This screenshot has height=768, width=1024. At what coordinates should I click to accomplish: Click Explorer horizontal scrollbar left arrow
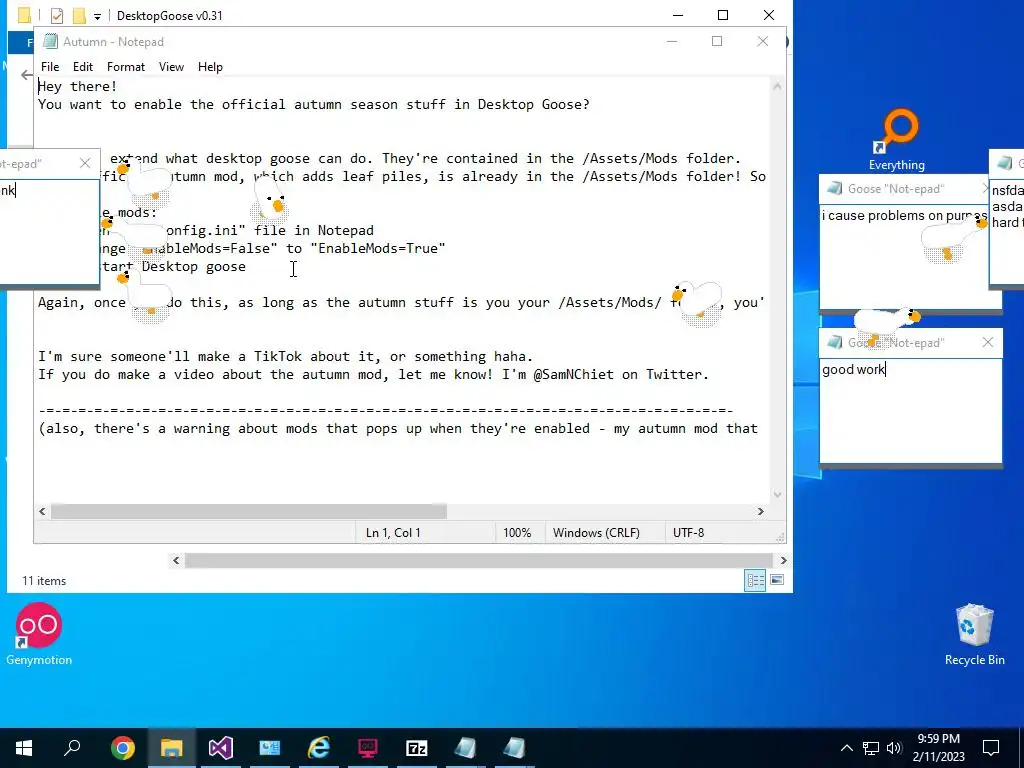[x=176, y=560]
